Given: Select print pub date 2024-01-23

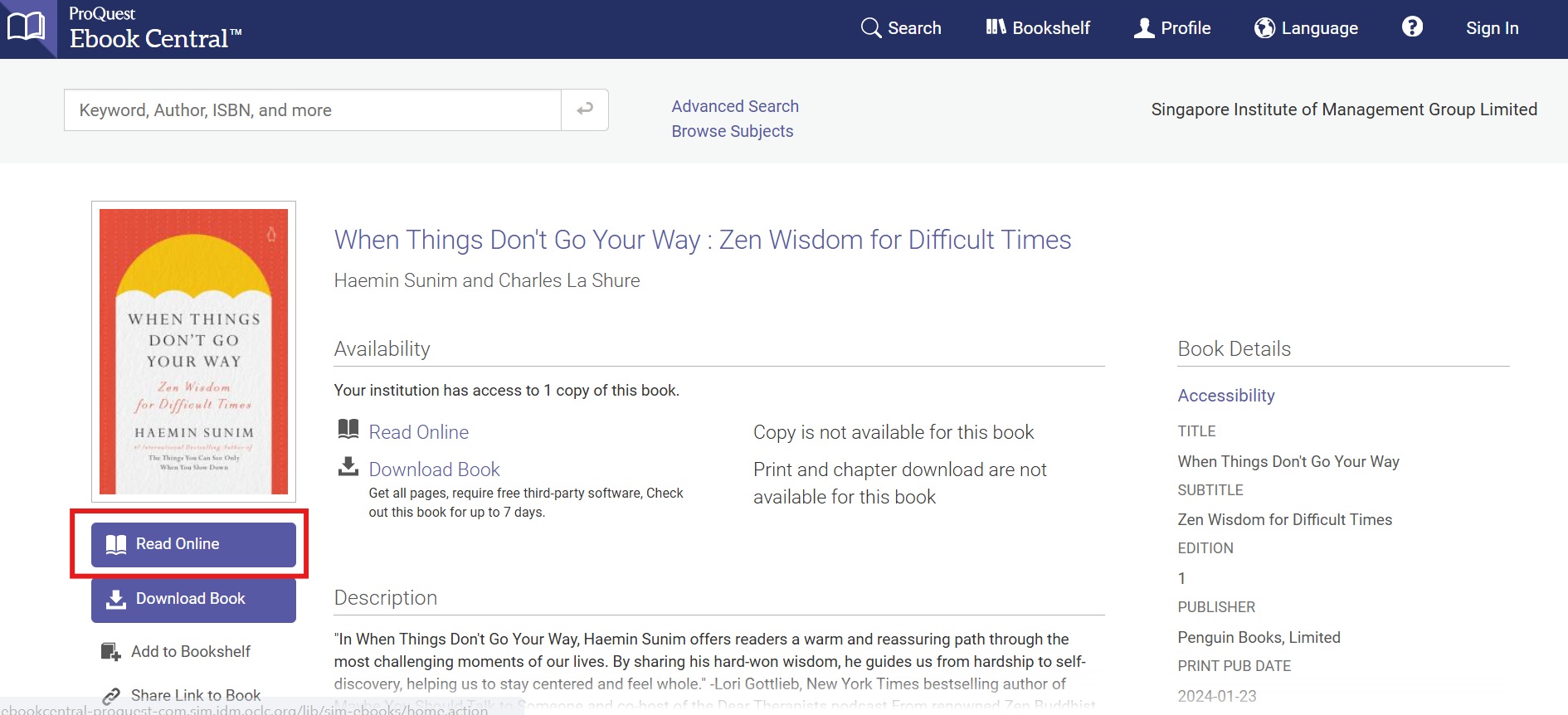Looking at the screenshot, I should click(1217, 696).
